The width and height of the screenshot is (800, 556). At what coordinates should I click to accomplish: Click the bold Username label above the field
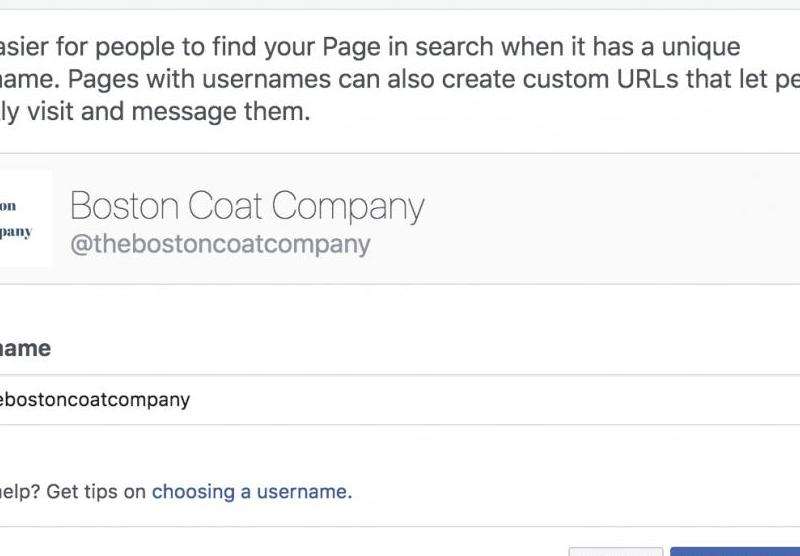point(25,349)
